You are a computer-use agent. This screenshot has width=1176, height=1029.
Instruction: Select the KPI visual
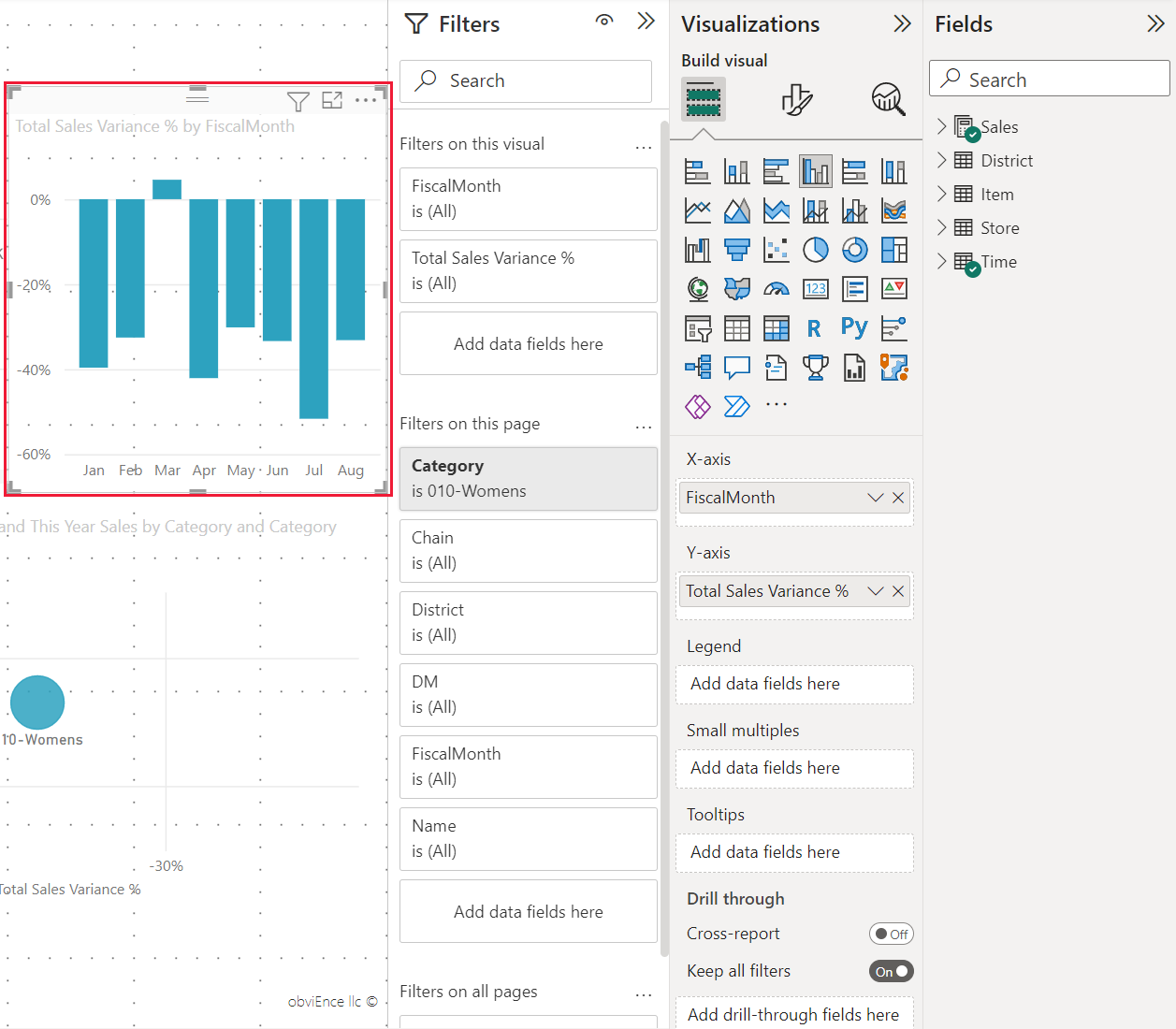pyautogui.click(x=894, y=289)
